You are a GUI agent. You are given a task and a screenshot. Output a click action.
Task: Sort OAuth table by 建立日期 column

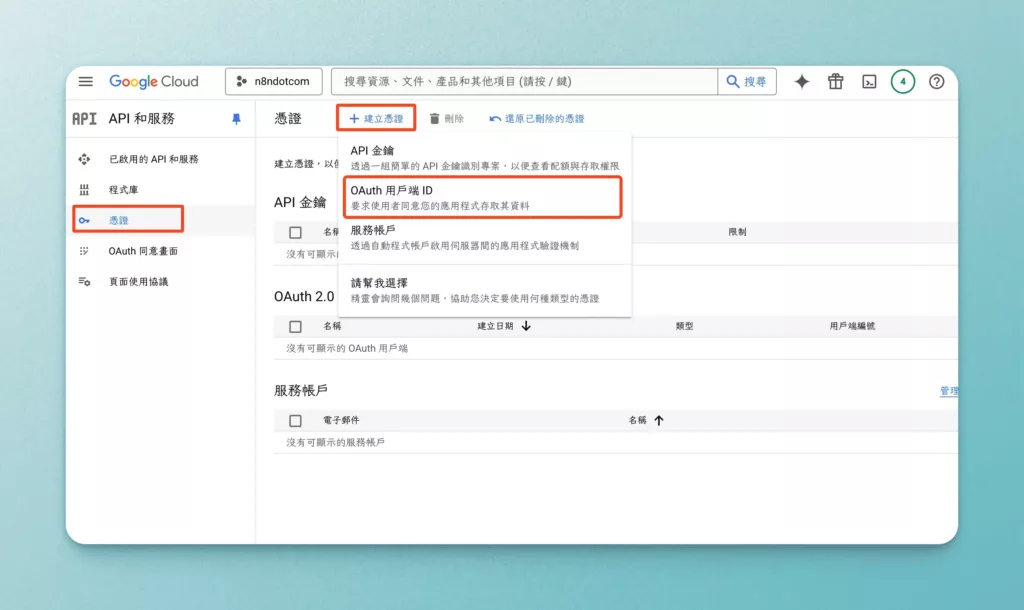click(504, 326)
